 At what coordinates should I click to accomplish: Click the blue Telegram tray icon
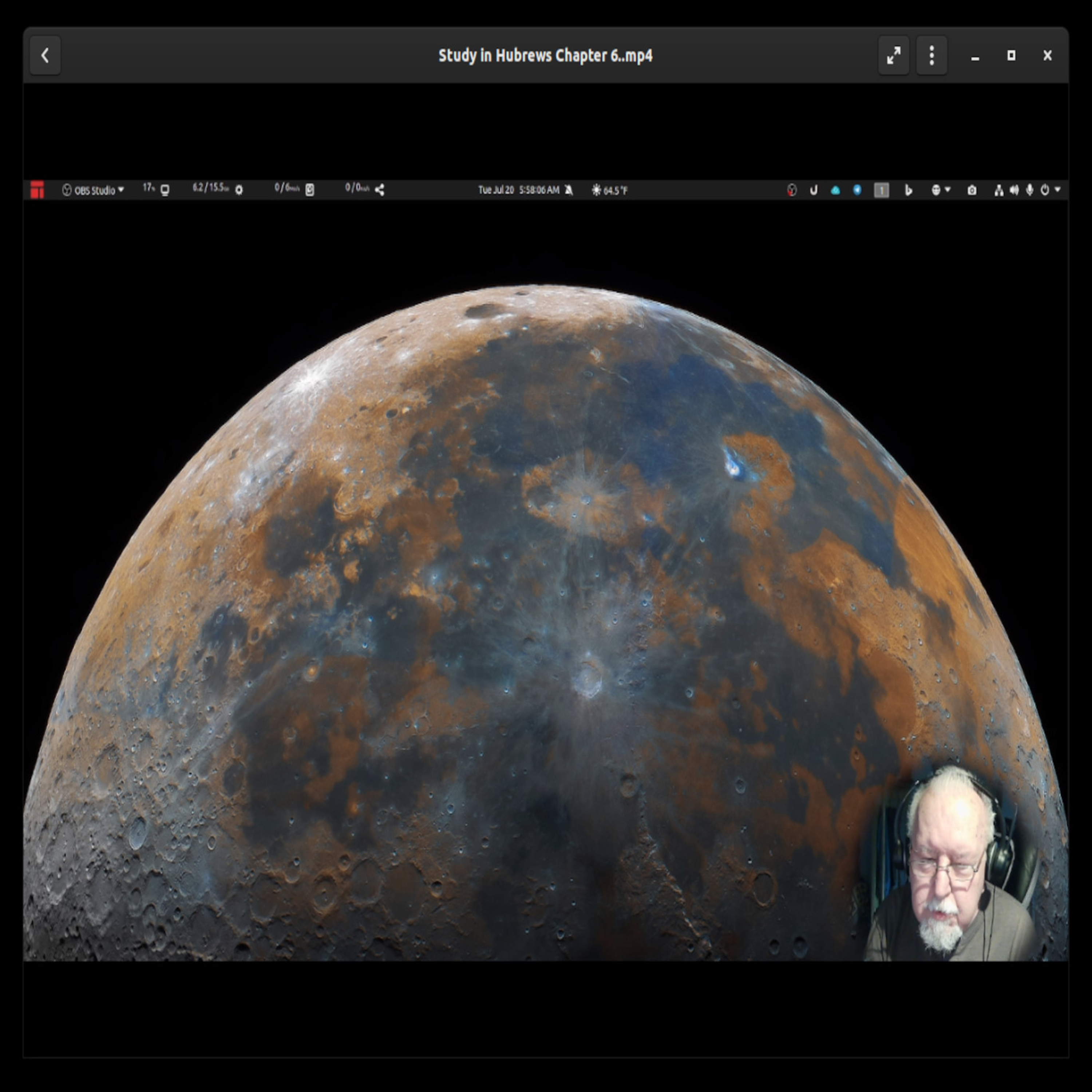click(x=858, y=190)
